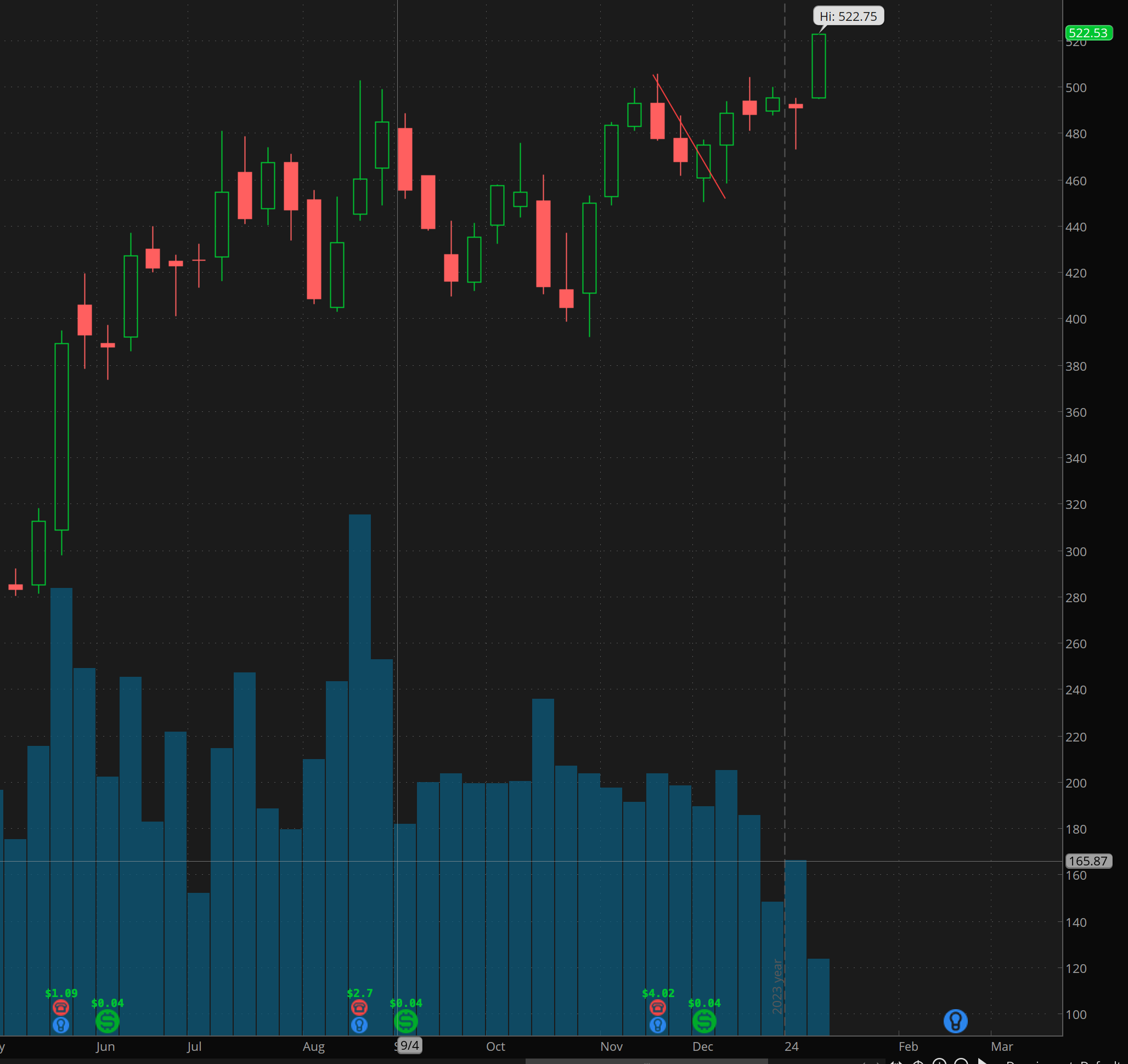The image size is (1128, 1064).
Task: Click the blue earnings bulb in November
Action: click(x=658, y=1025)
